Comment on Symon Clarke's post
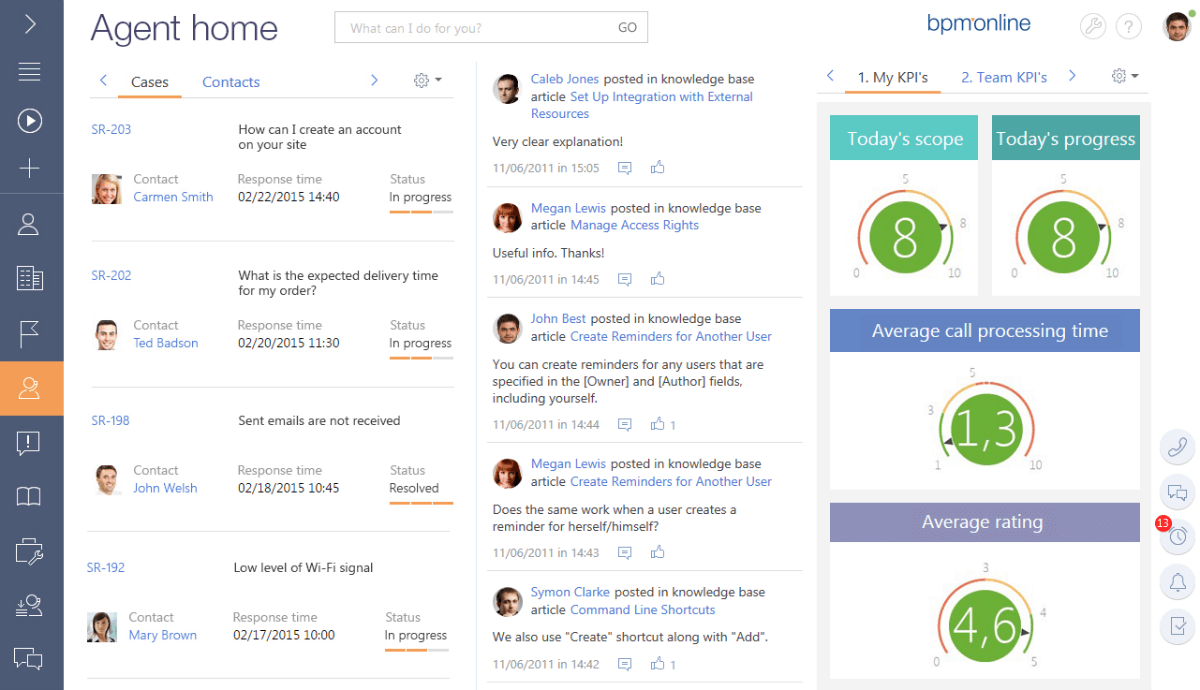 [625, 664]
